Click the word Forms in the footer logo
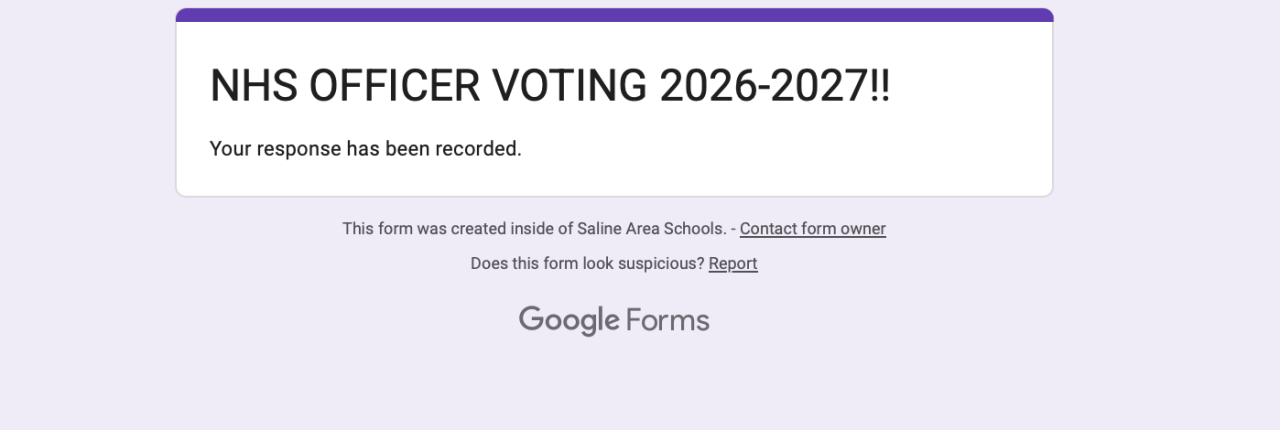The width and height of the screenshot is (1280, 430). pyautogui.click(x=668, y=320)
